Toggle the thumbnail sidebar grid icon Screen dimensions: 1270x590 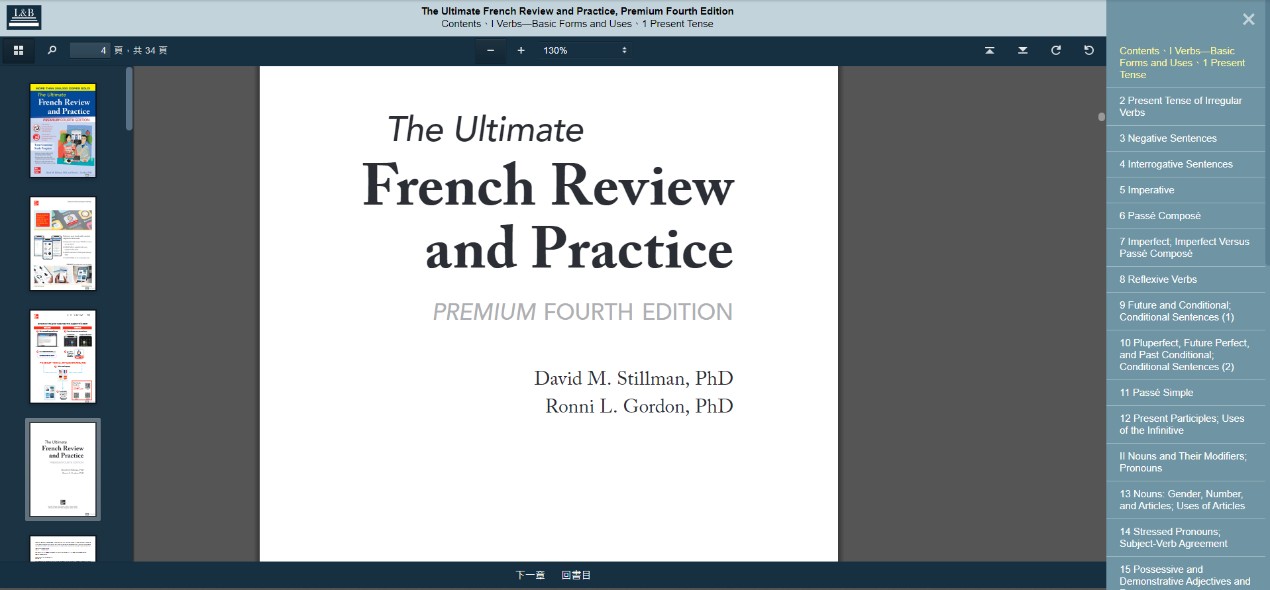(x=18, y=50)
